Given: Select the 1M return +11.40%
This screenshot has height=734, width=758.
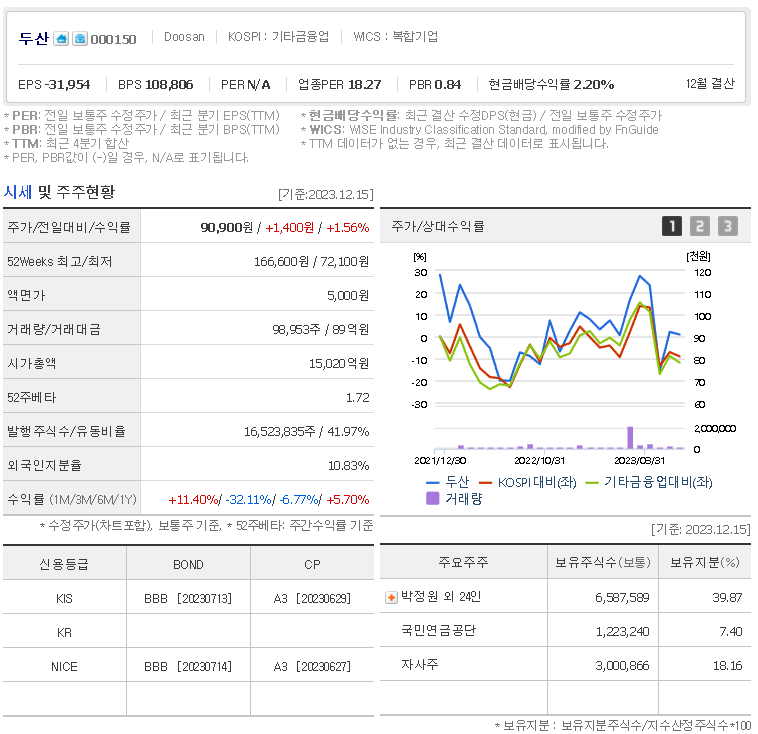Looking at the screenshot, I should pos(193,499).
